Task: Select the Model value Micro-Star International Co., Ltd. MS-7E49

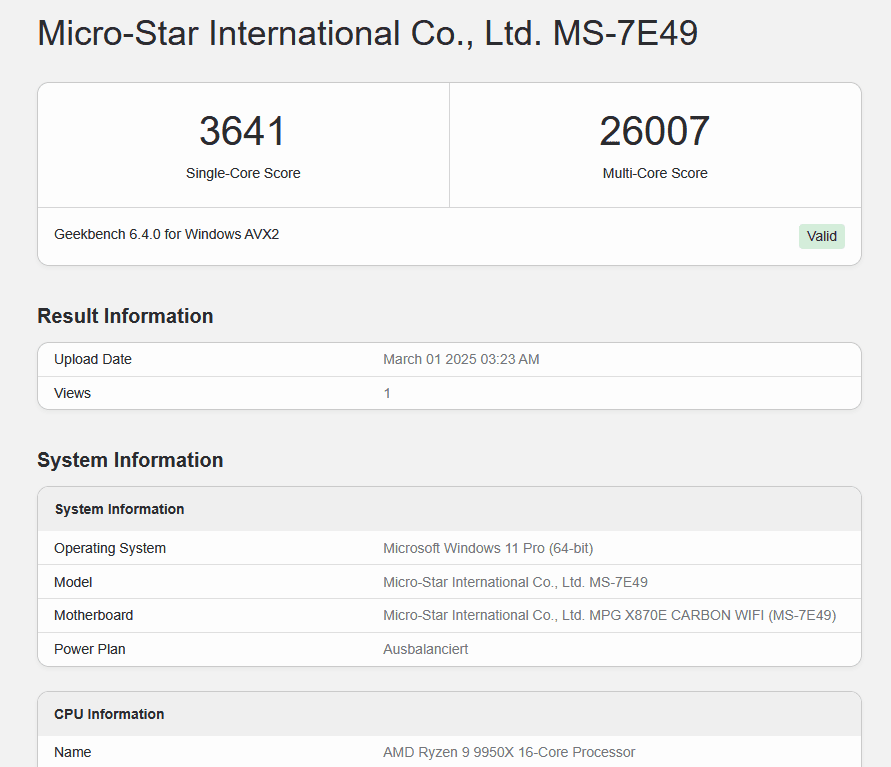Action: (515, 582)
